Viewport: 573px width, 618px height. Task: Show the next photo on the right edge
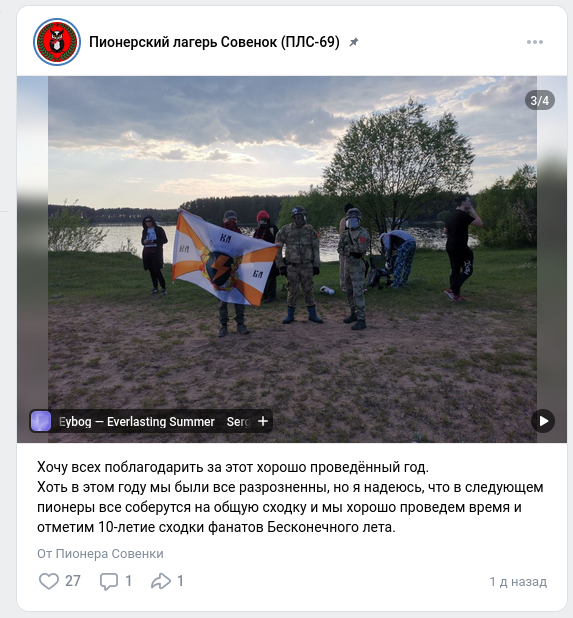[552, 259]
